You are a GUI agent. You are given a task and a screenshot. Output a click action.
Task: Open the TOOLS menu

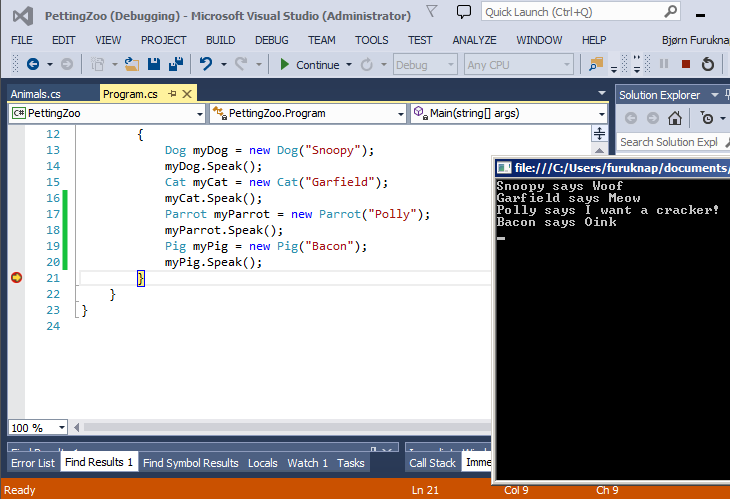[372, 40]
